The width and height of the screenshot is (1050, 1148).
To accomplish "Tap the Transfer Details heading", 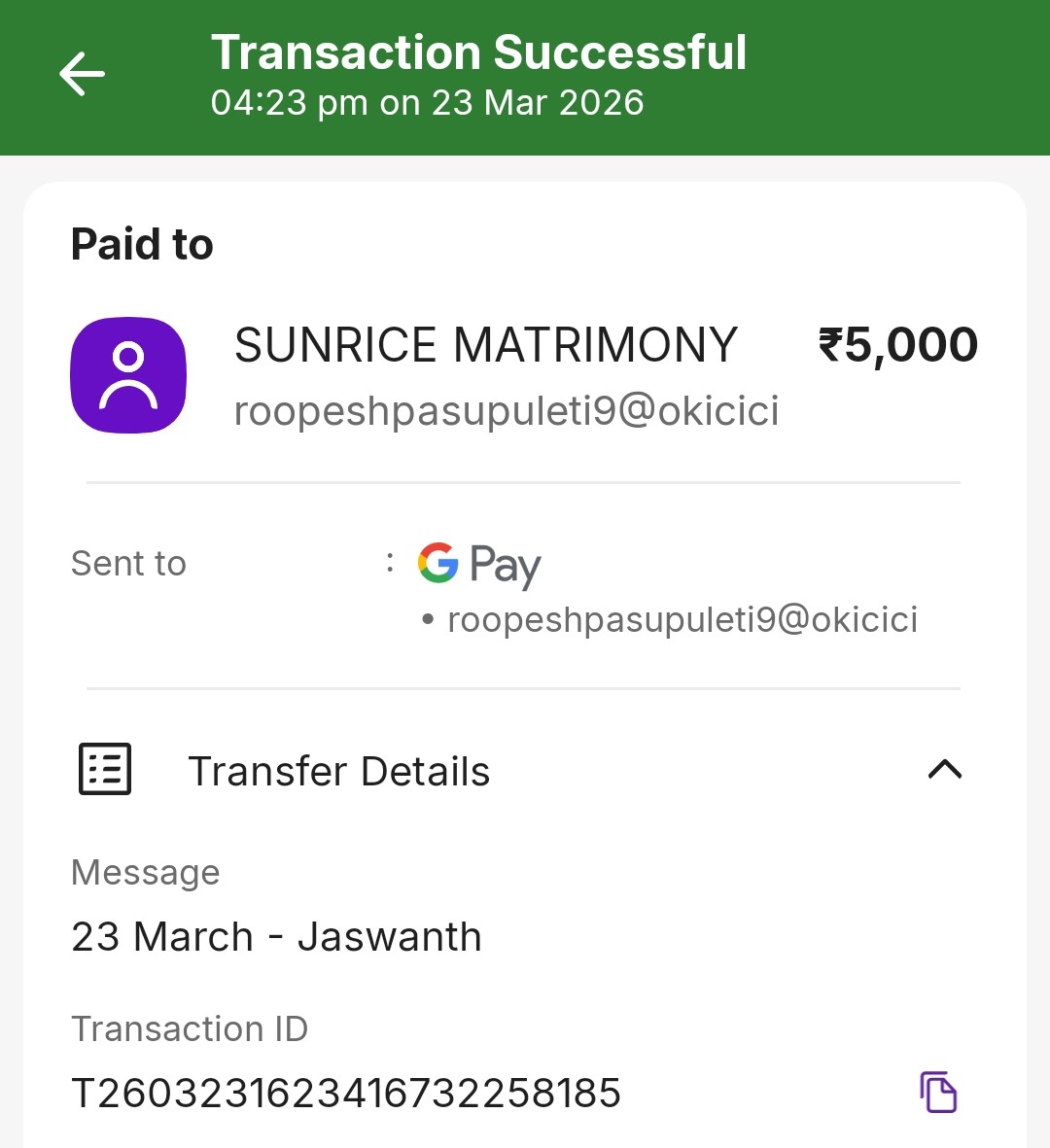I will coord(338,772).
